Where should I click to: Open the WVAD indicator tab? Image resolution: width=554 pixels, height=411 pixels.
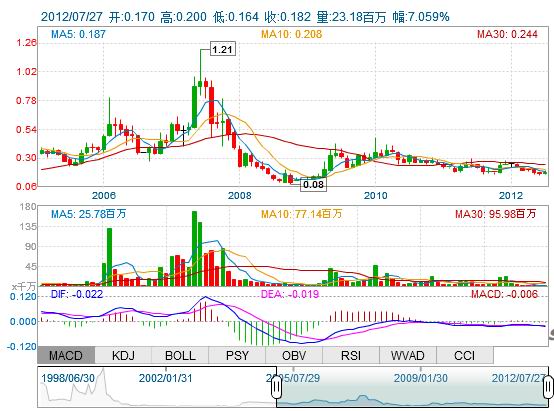408,355
